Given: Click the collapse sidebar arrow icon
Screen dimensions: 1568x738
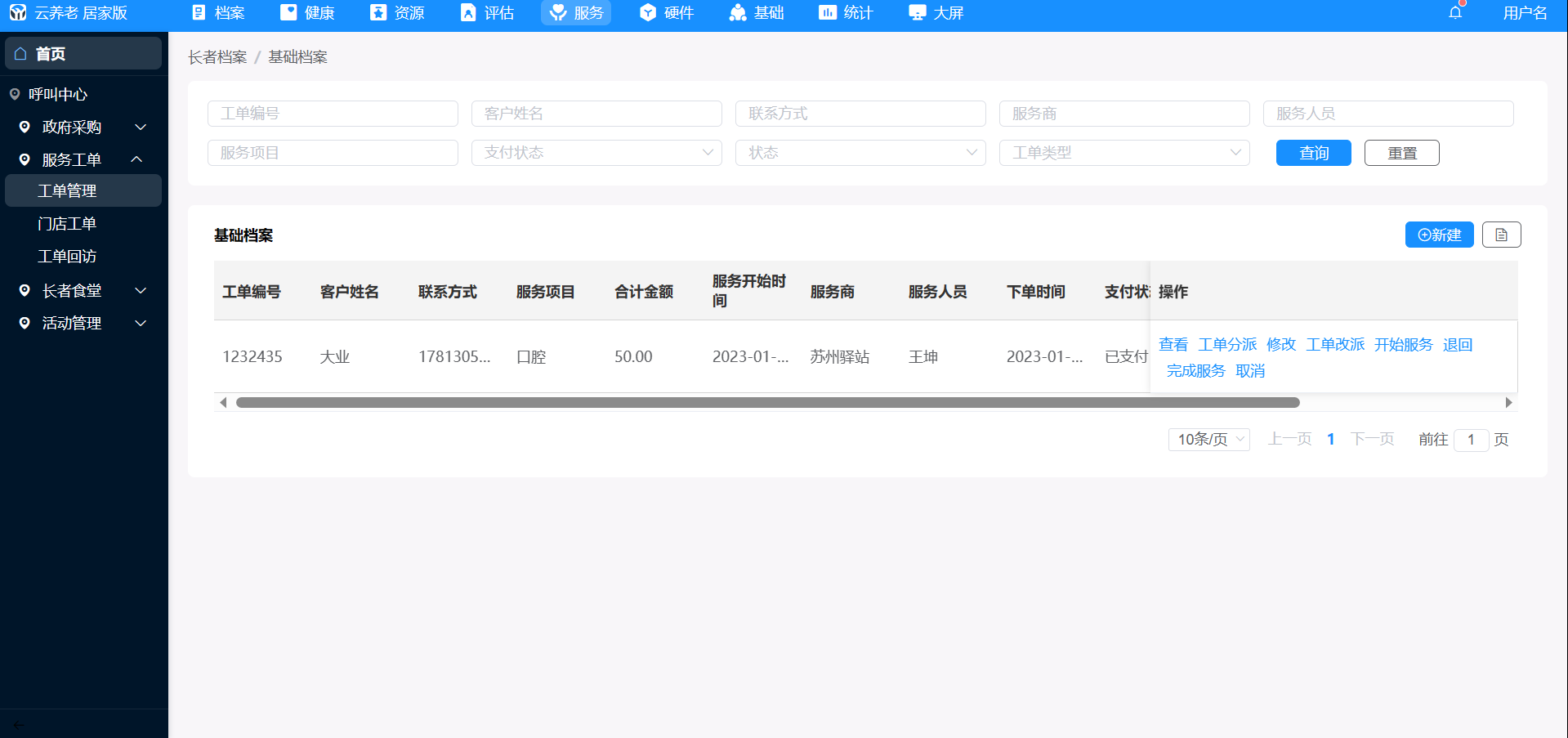Looking at the screenshot, I should (19, 724).
